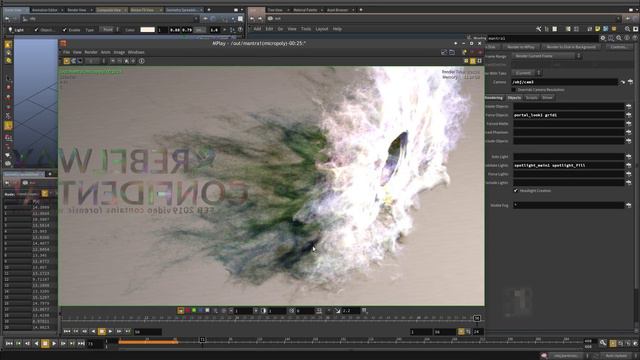Screen dimensions: 640x360
Task: Open the Help menu in network editor
Action: (337, 29)
